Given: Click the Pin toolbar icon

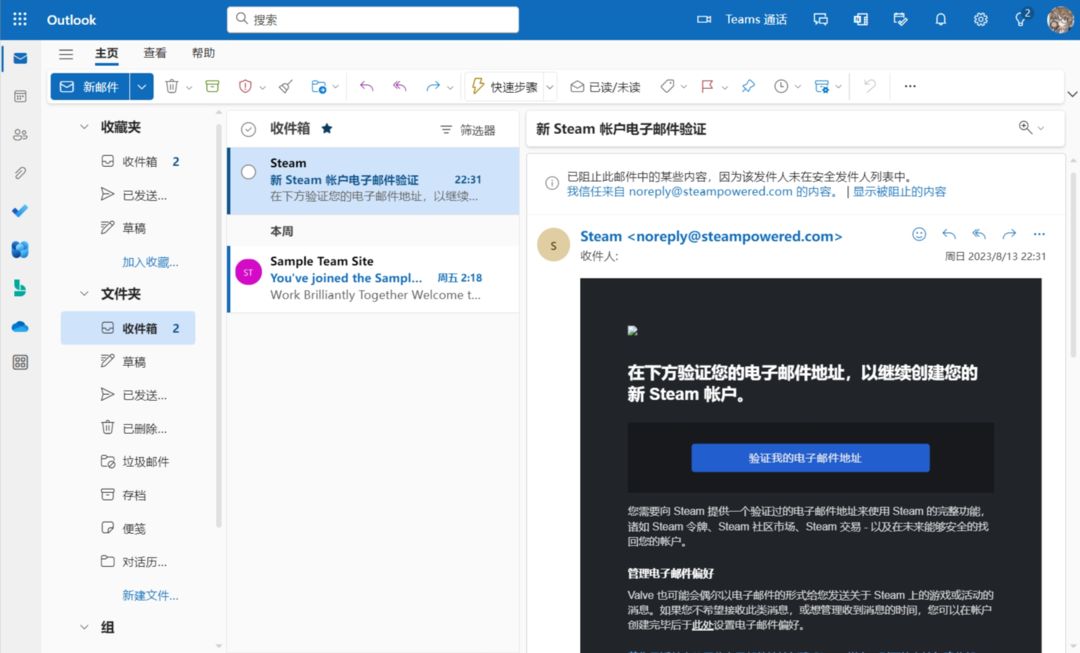Looking at the screenshot, I should pos(748,86).
